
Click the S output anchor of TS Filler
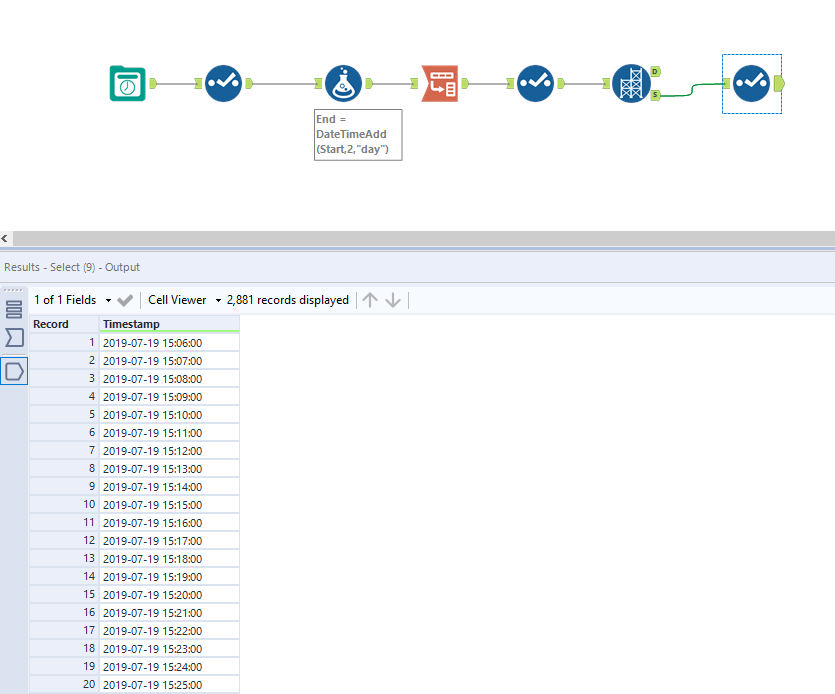pyautogui.click(x=655, y=95)
